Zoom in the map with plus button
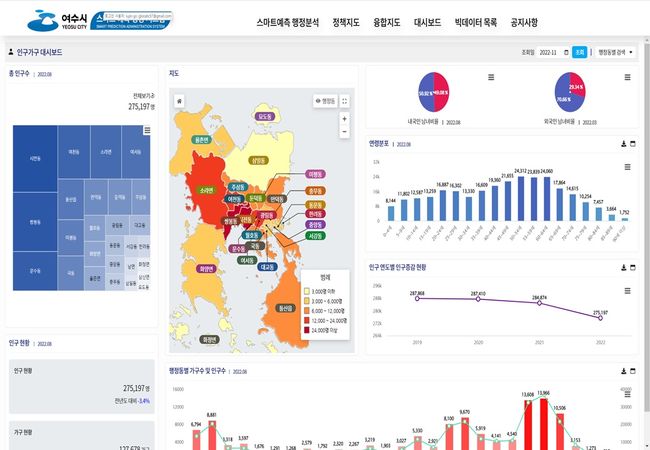The height and width of the screenshot is (450, 650). point(345,118)
